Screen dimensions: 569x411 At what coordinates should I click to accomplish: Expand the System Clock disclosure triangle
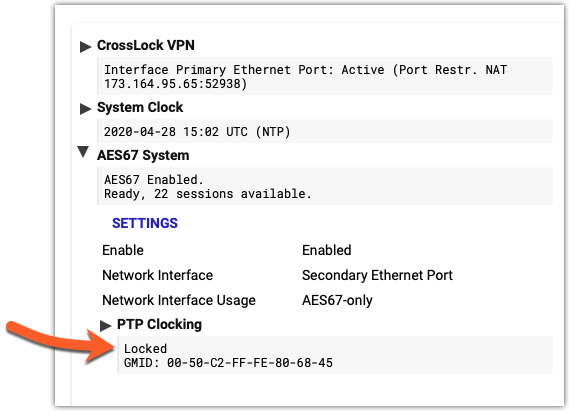pos(85,109)
